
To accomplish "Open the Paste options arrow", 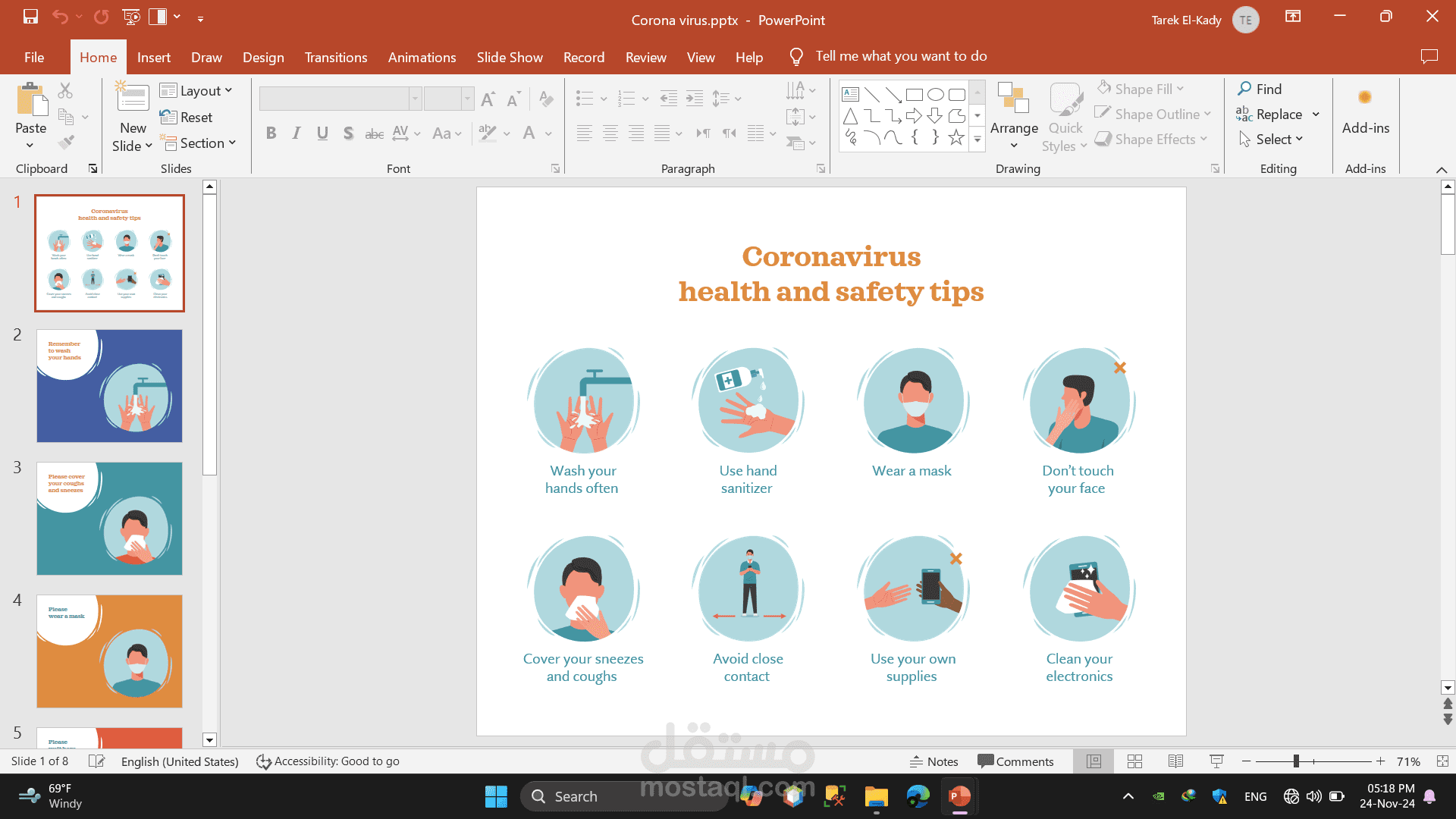I will click(30, 145).
